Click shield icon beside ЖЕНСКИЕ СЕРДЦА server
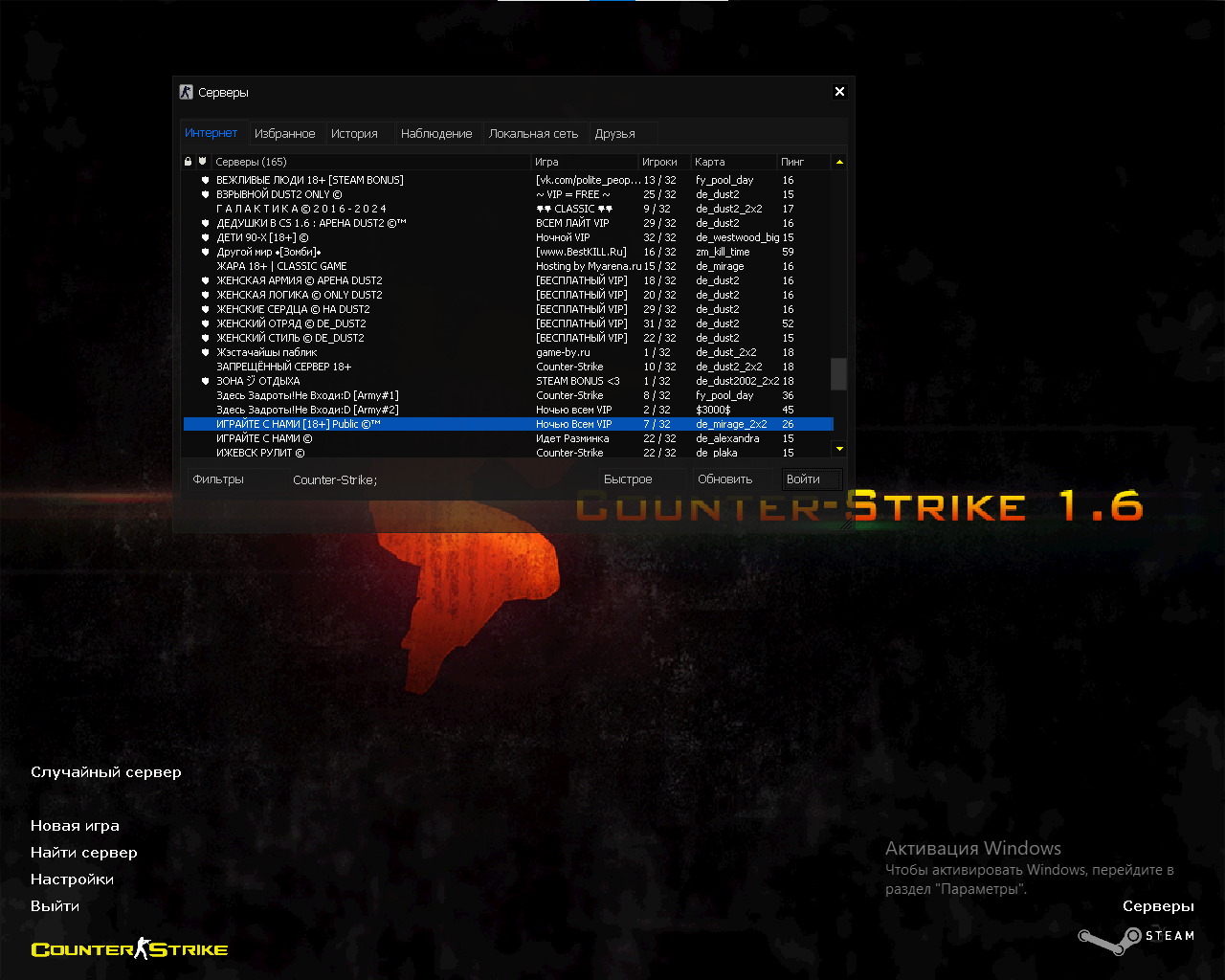Image resolution: width=1225 pixels, height=980 pixels. tap(205, 309)
